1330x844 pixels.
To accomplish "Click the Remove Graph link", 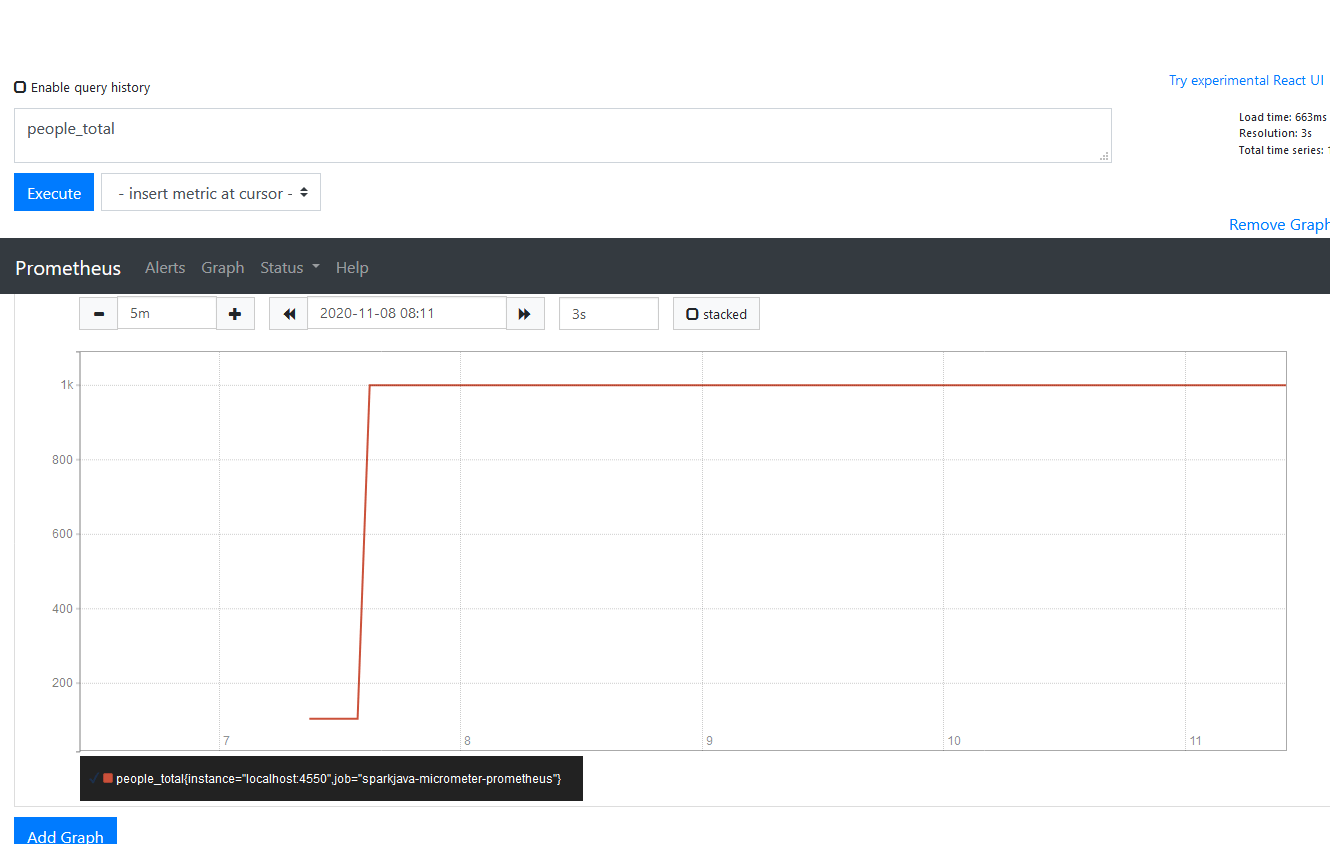I will pos(1278,224).
